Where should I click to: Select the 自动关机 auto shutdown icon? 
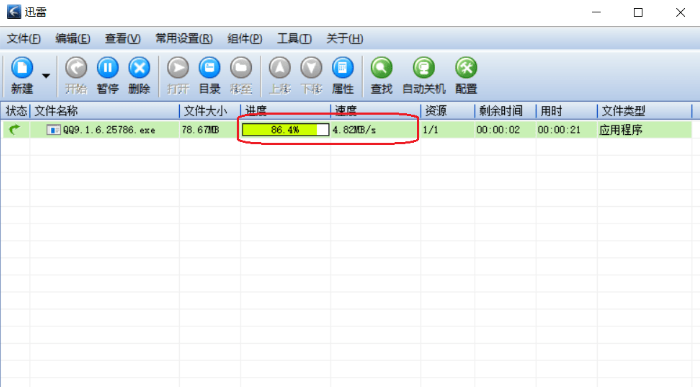click(x=424, y=68)
